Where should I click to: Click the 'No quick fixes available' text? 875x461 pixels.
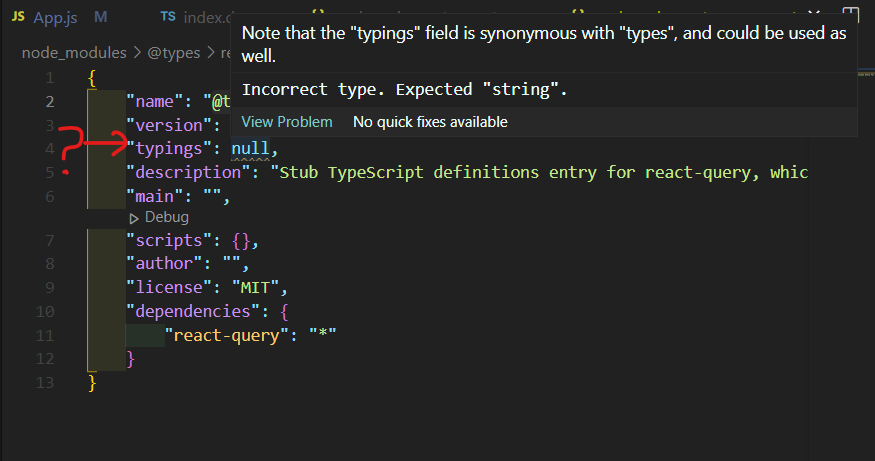(x=430, y=122)
